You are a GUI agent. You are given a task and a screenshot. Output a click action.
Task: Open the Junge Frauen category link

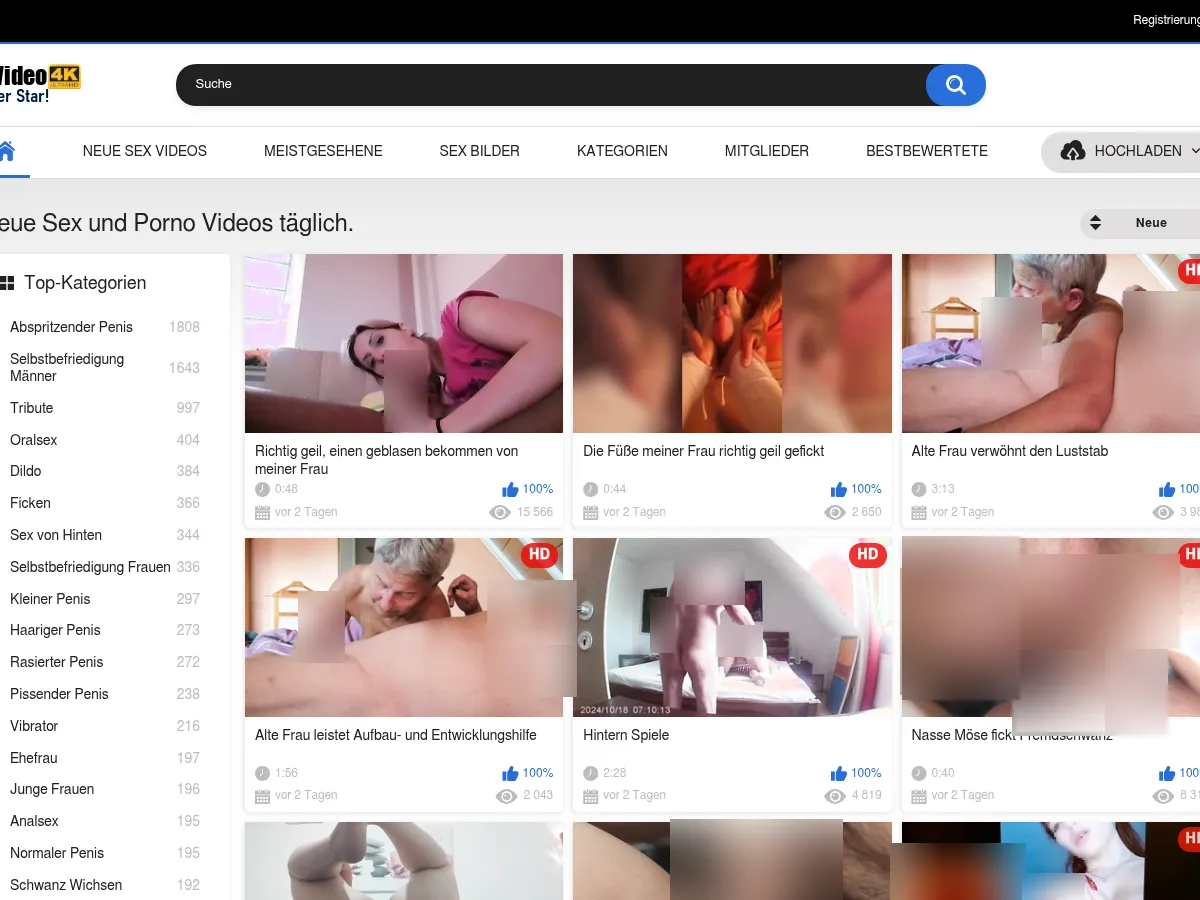pyautogui.click(x=52, y=789)
